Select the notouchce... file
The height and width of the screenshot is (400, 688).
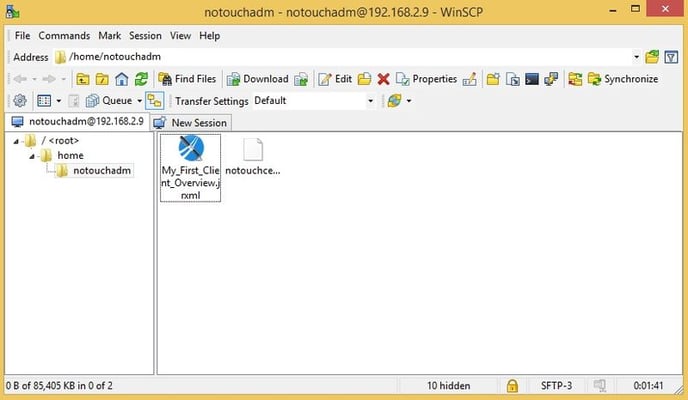[x=253, y=157]
